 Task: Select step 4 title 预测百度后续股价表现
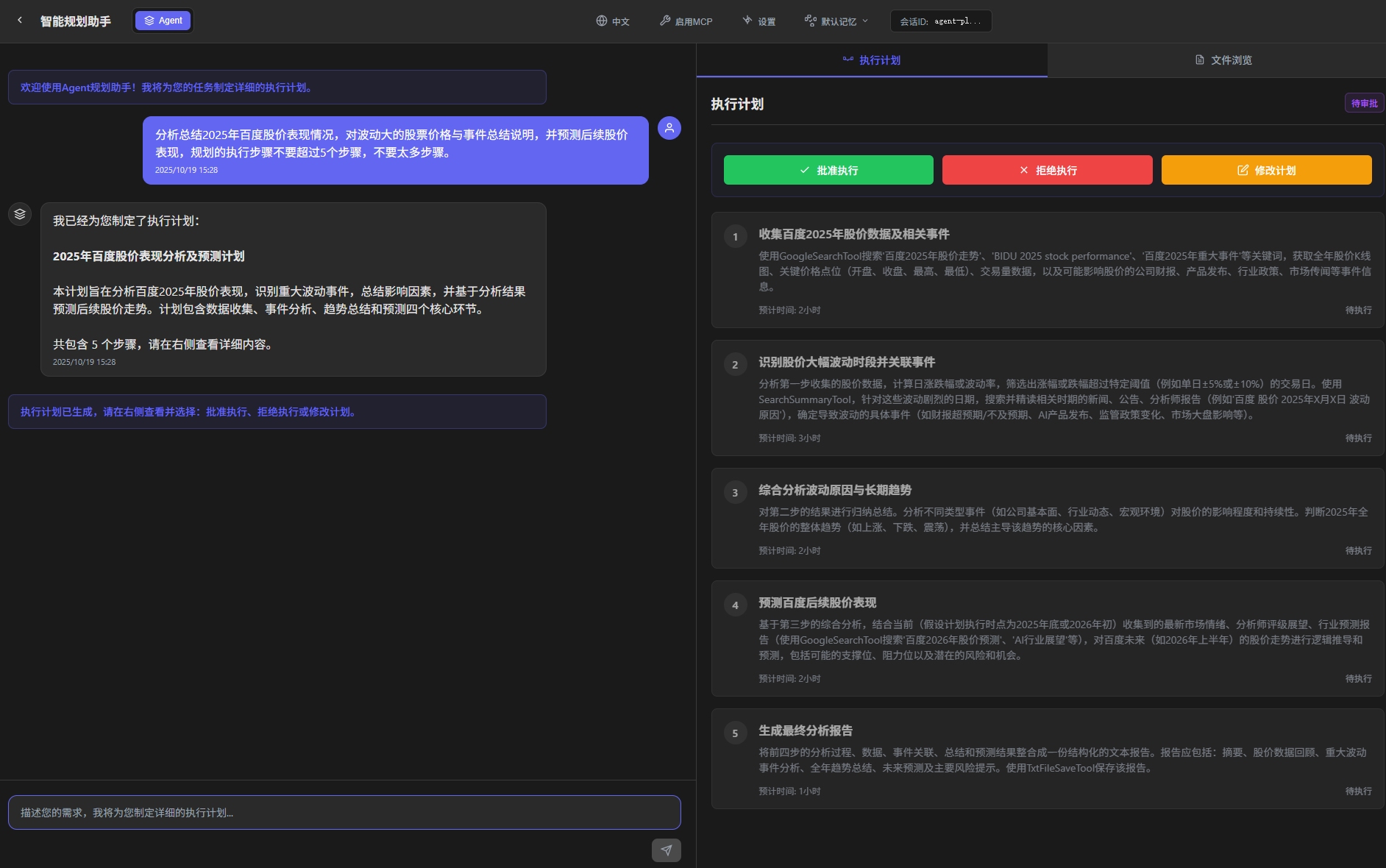pos(817,602)
